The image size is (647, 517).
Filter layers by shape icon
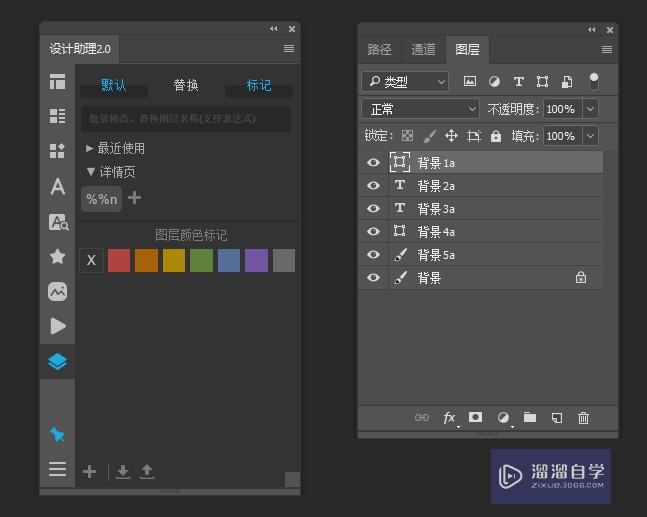coord(543,82)
